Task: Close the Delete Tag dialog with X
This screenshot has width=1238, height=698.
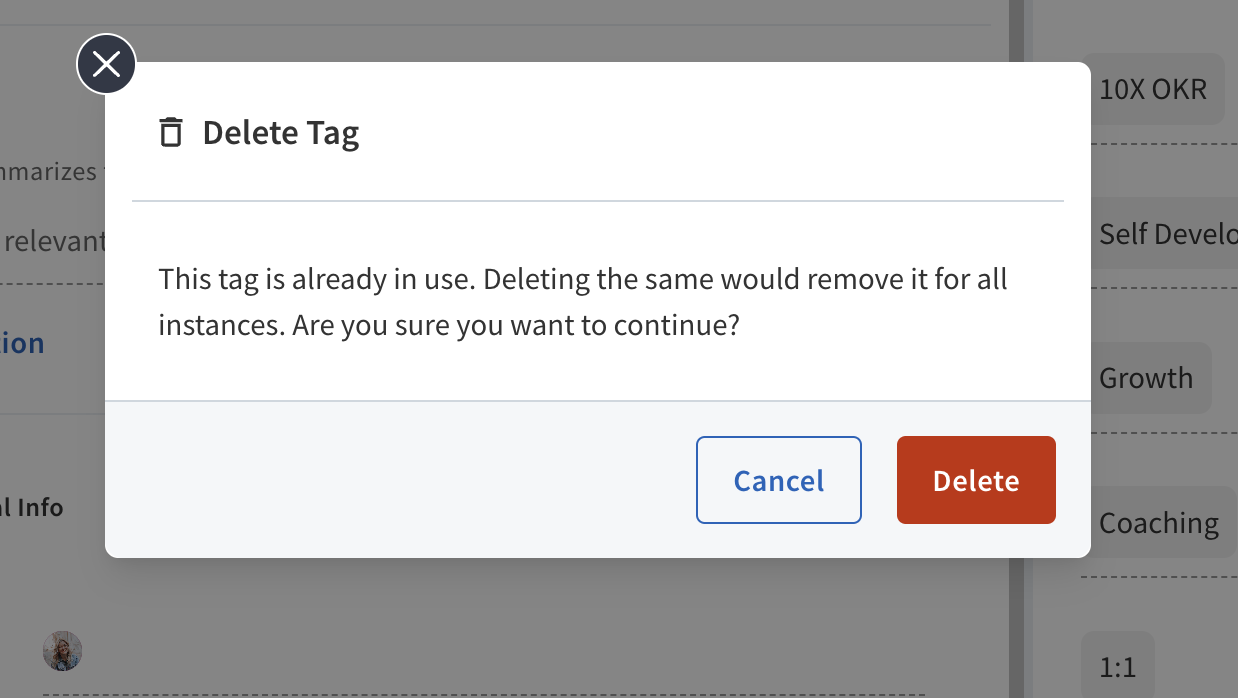Action: click(106, 65)
